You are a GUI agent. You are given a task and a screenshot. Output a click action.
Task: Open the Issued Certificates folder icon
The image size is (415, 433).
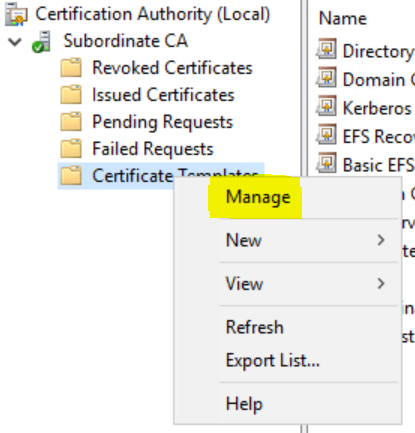71,95
